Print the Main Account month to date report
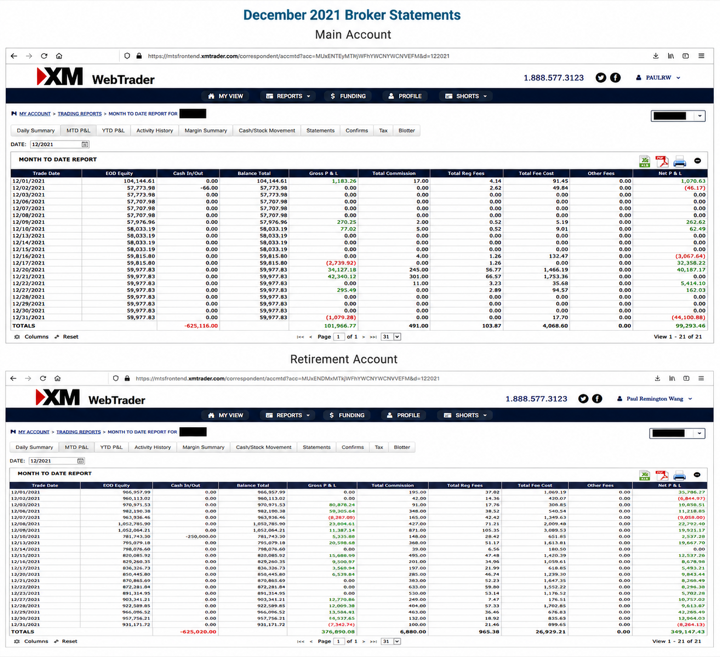Viewport: 720px width, 657px height. [680, 161]
